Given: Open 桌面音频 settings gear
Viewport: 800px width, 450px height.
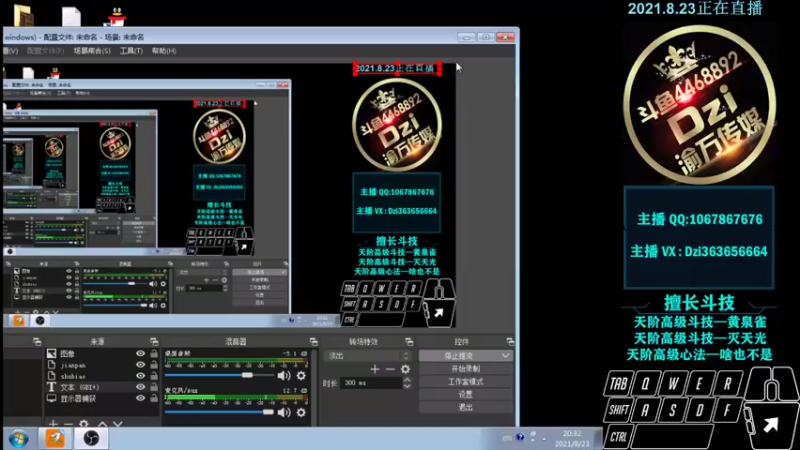Looking at the screenshot, I should click(x=301, y=376).
